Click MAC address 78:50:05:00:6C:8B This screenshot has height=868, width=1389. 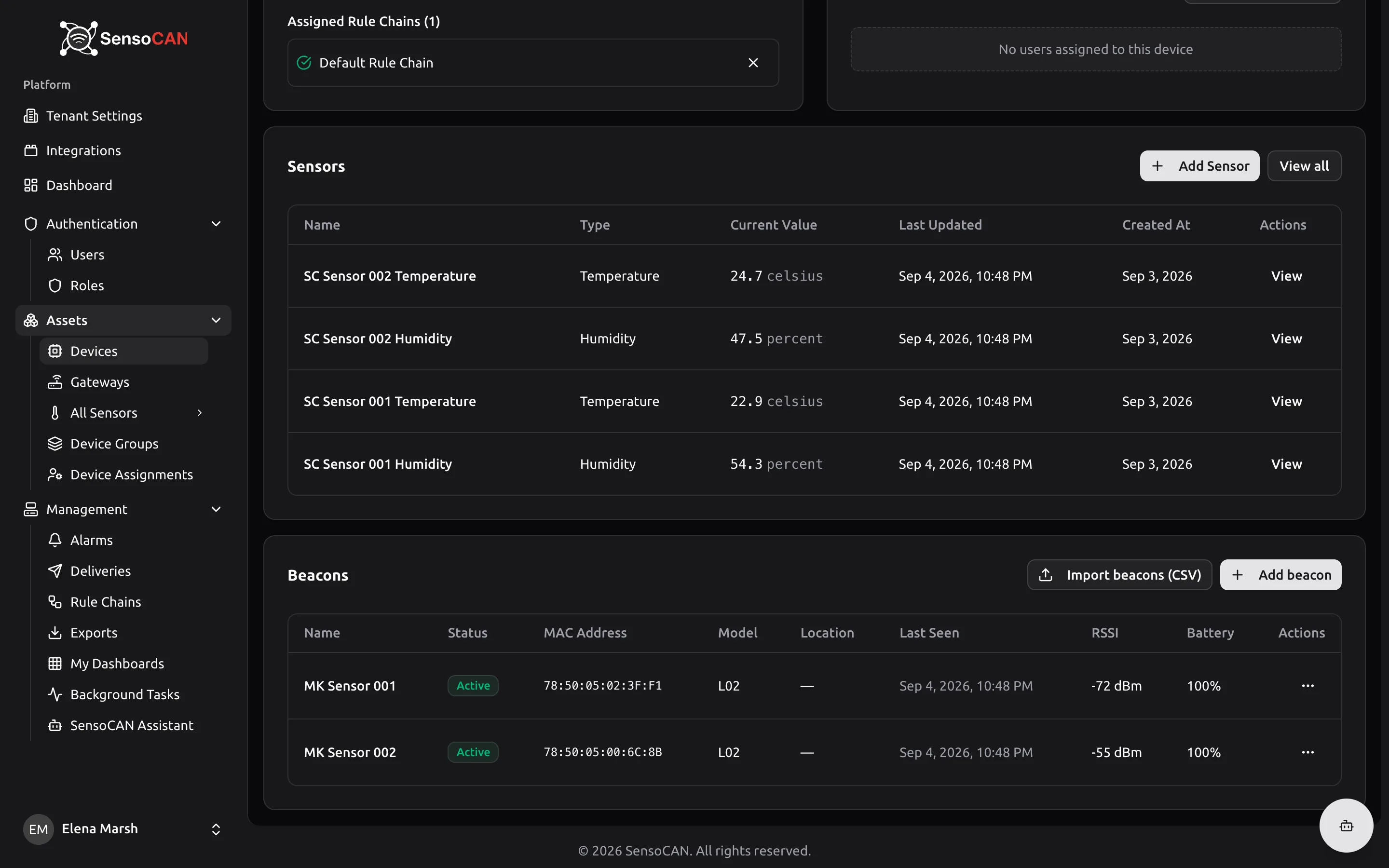603,752
